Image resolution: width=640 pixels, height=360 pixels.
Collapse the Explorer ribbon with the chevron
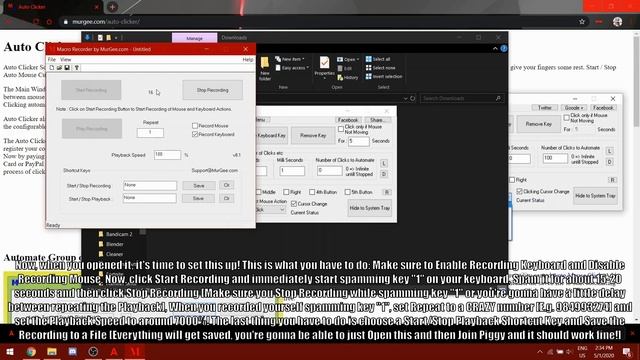tap(495, 49)
